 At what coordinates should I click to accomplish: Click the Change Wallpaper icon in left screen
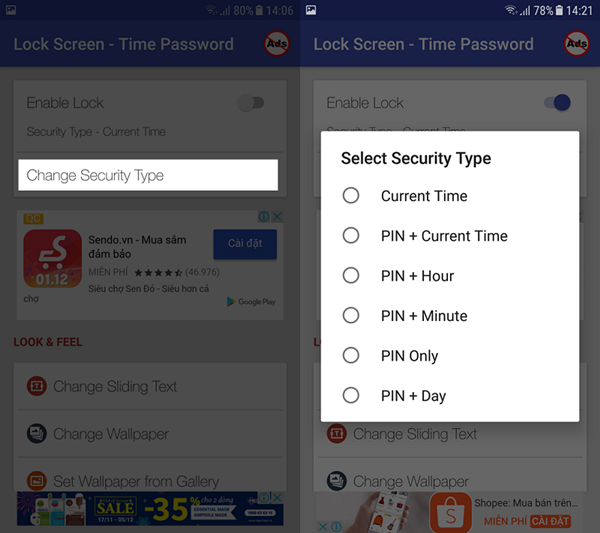point(37,434)
